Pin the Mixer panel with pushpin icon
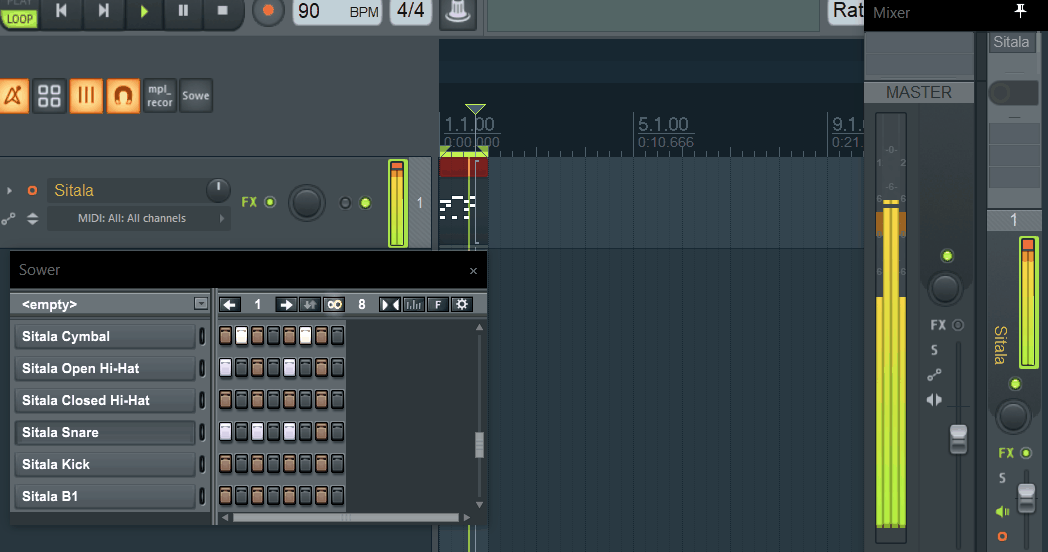The height and width of the screenshot is (552, 1048). coord(1020,11)
